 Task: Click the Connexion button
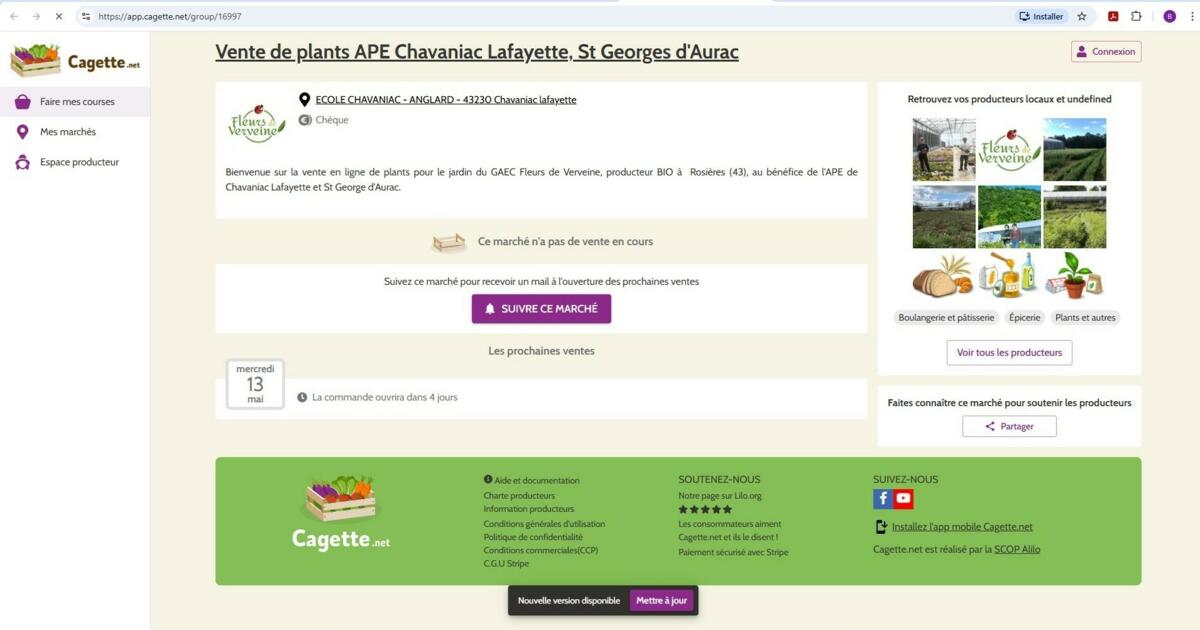point(1106,52)
